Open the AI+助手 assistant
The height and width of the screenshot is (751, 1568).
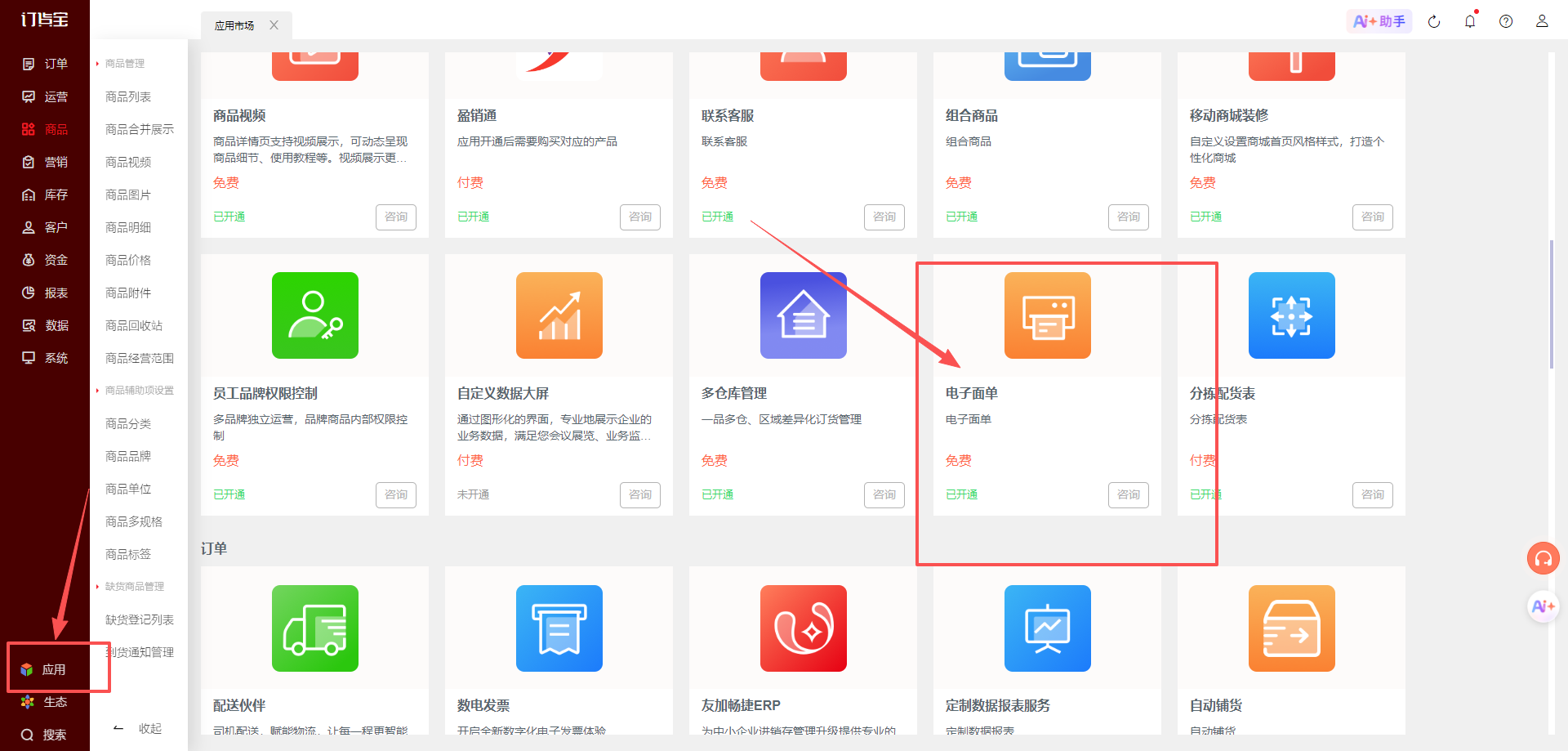click(x=1379, y=21)
